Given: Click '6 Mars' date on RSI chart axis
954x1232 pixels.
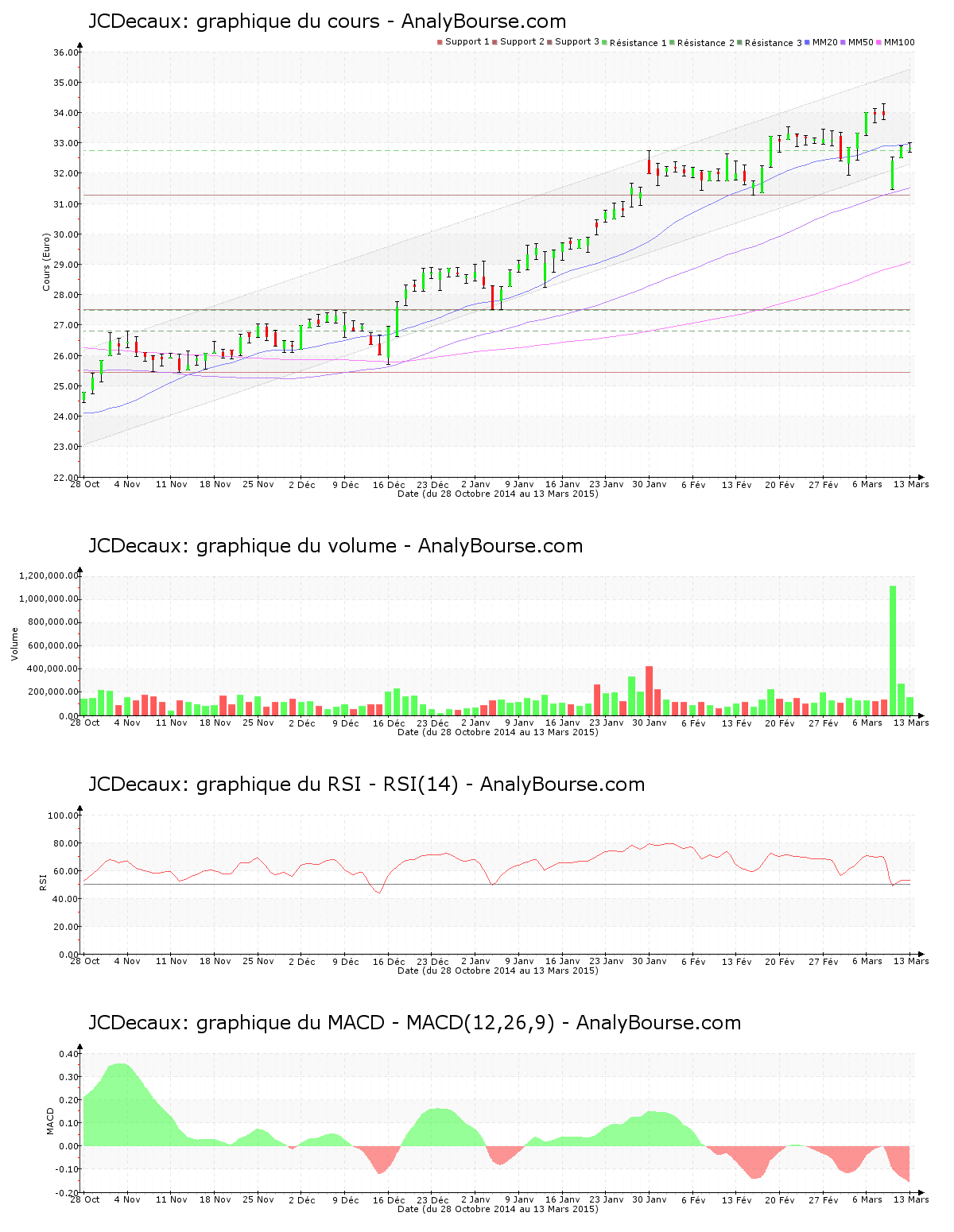Looking at the screenshot, I should tap(867, 961).
